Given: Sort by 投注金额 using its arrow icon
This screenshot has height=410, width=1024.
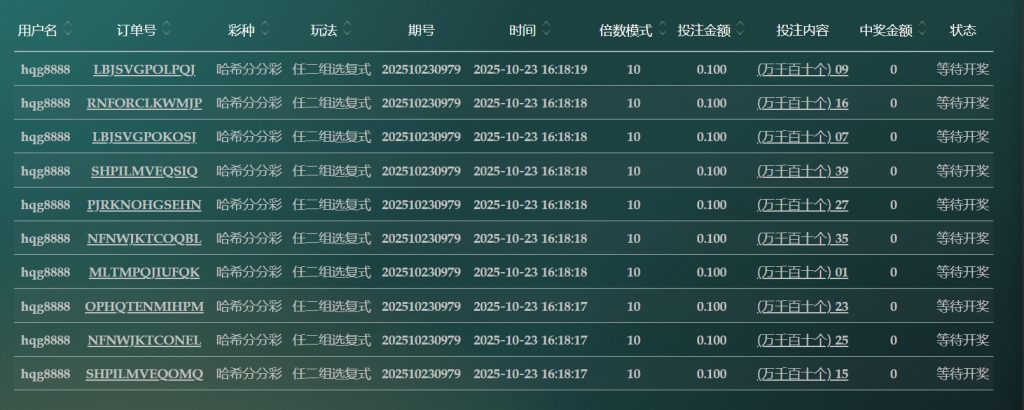Looking at the screenshot, I should coord(739,30).
